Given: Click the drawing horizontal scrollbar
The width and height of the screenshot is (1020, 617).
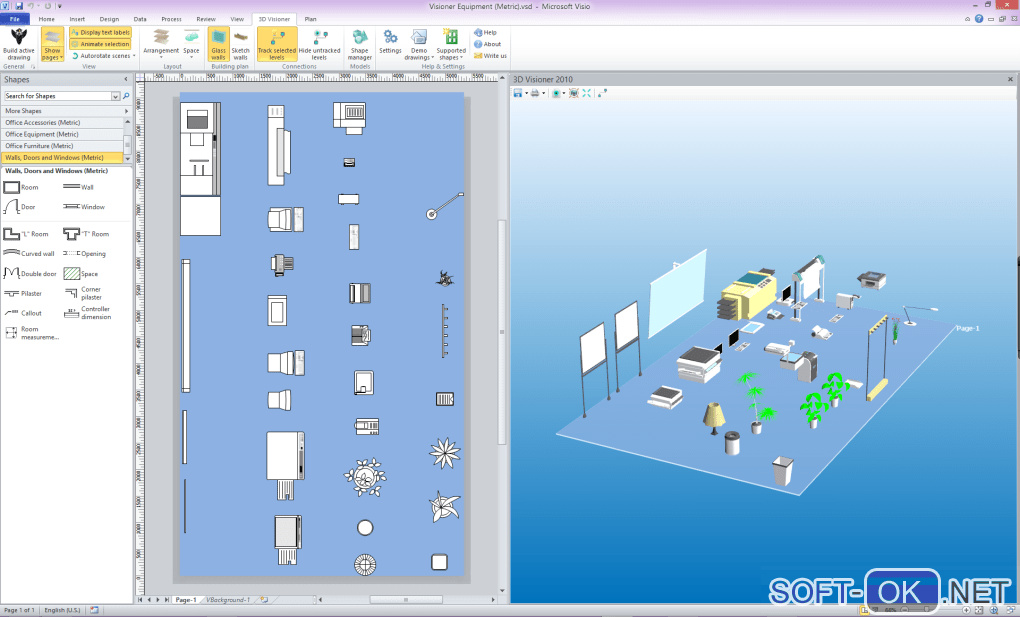Looking at the screenshot, I should click(406, 599).
